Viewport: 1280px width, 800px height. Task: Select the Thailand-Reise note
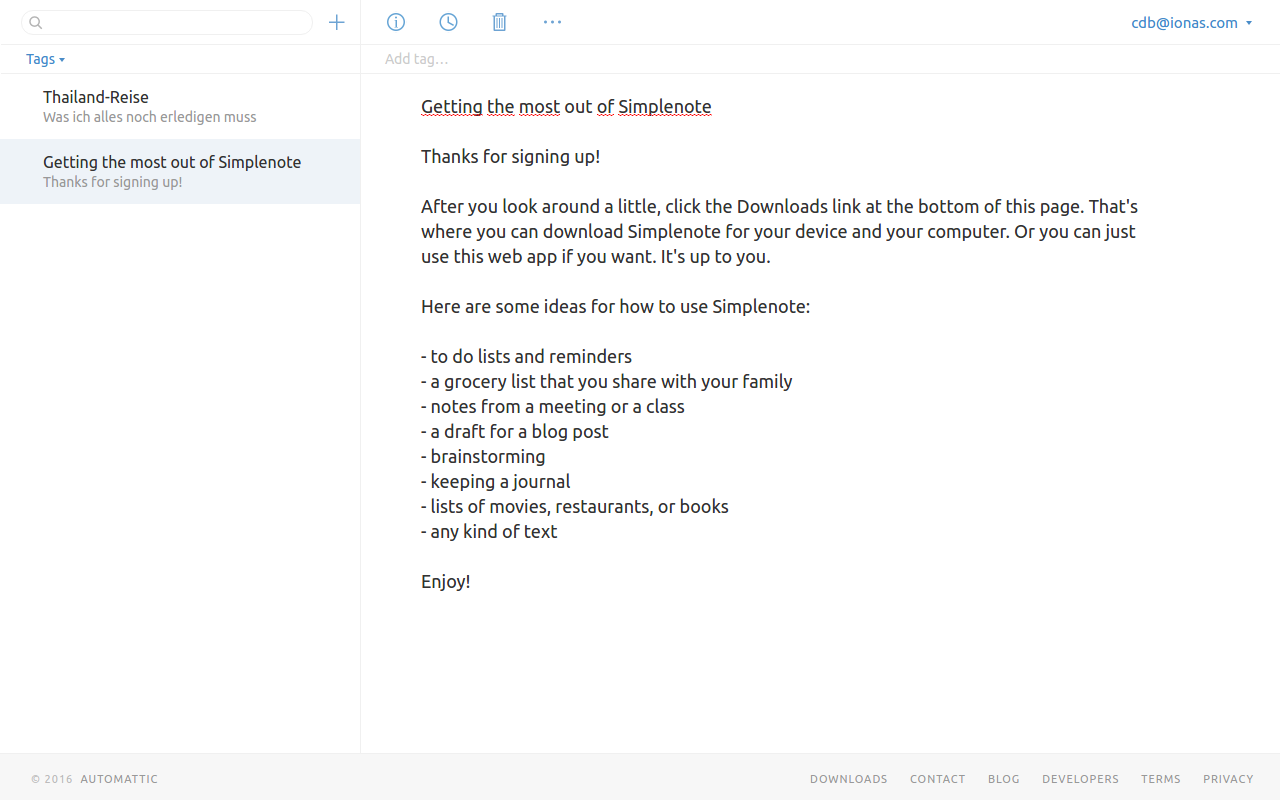[180, 106]
